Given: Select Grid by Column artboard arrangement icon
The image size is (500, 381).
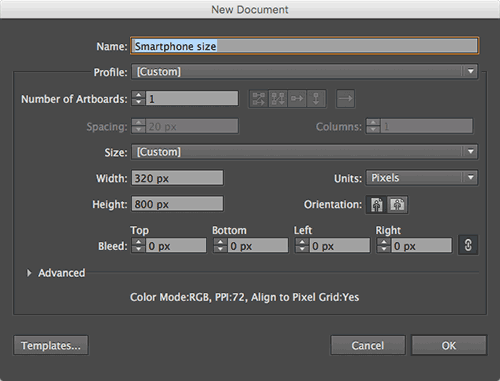Looking at the screenshot, I should (278, 99).
